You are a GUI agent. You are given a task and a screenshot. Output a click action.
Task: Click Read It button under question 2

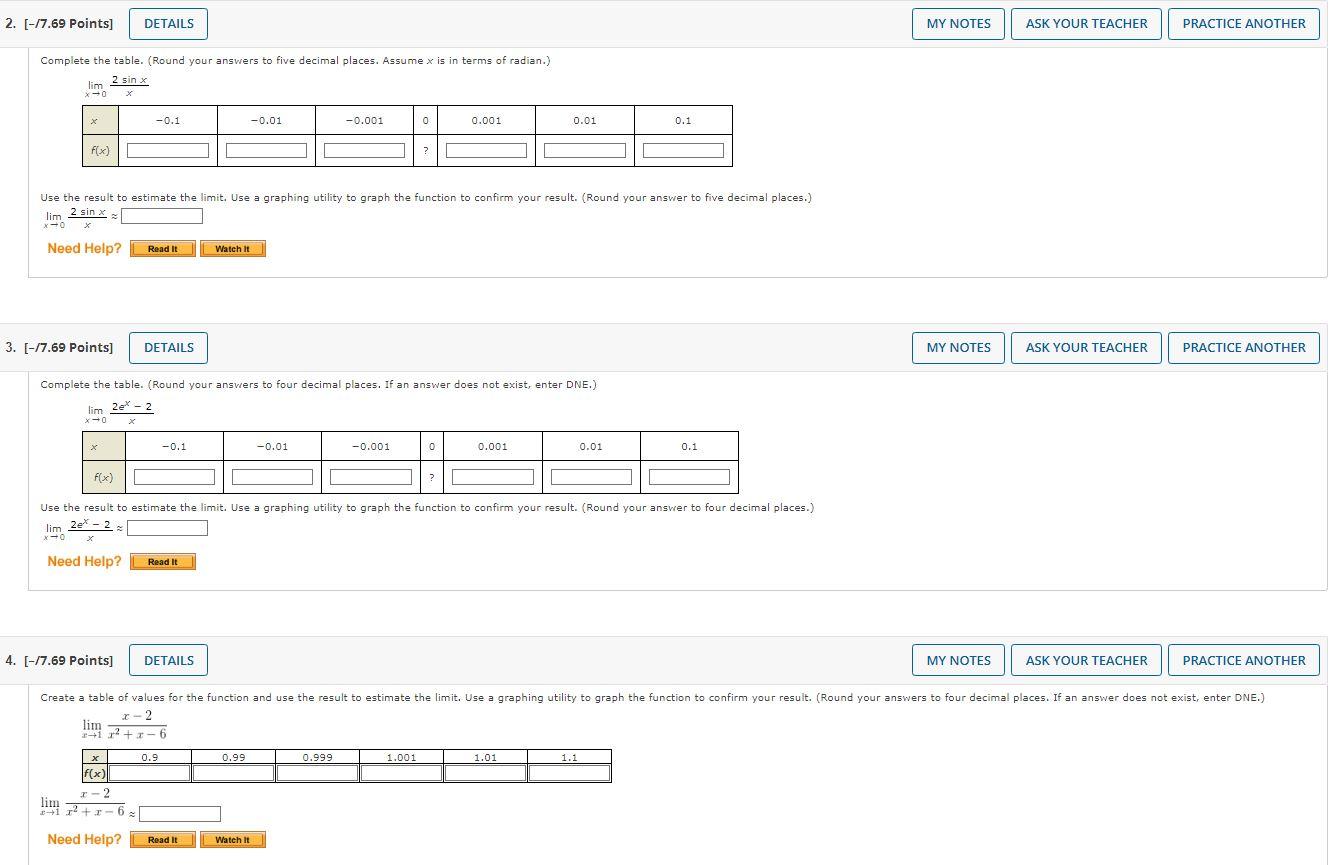(x=162, y=248)
